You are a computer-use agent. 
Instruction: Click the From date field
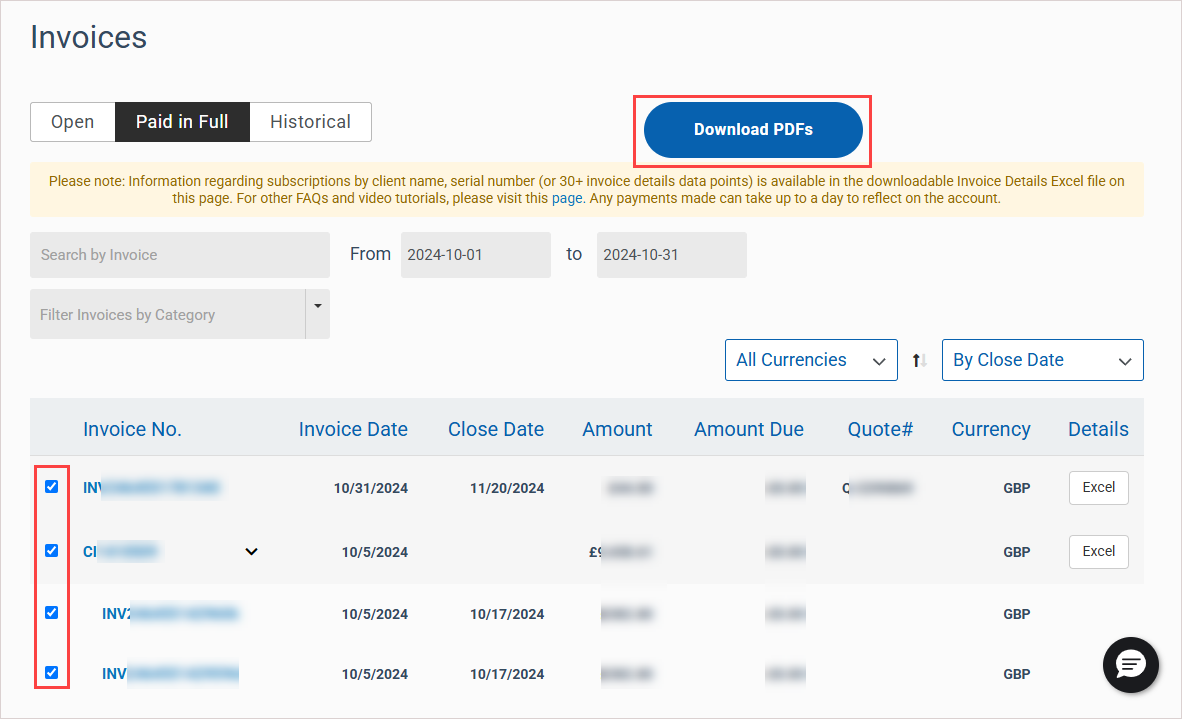pos(475,255)
